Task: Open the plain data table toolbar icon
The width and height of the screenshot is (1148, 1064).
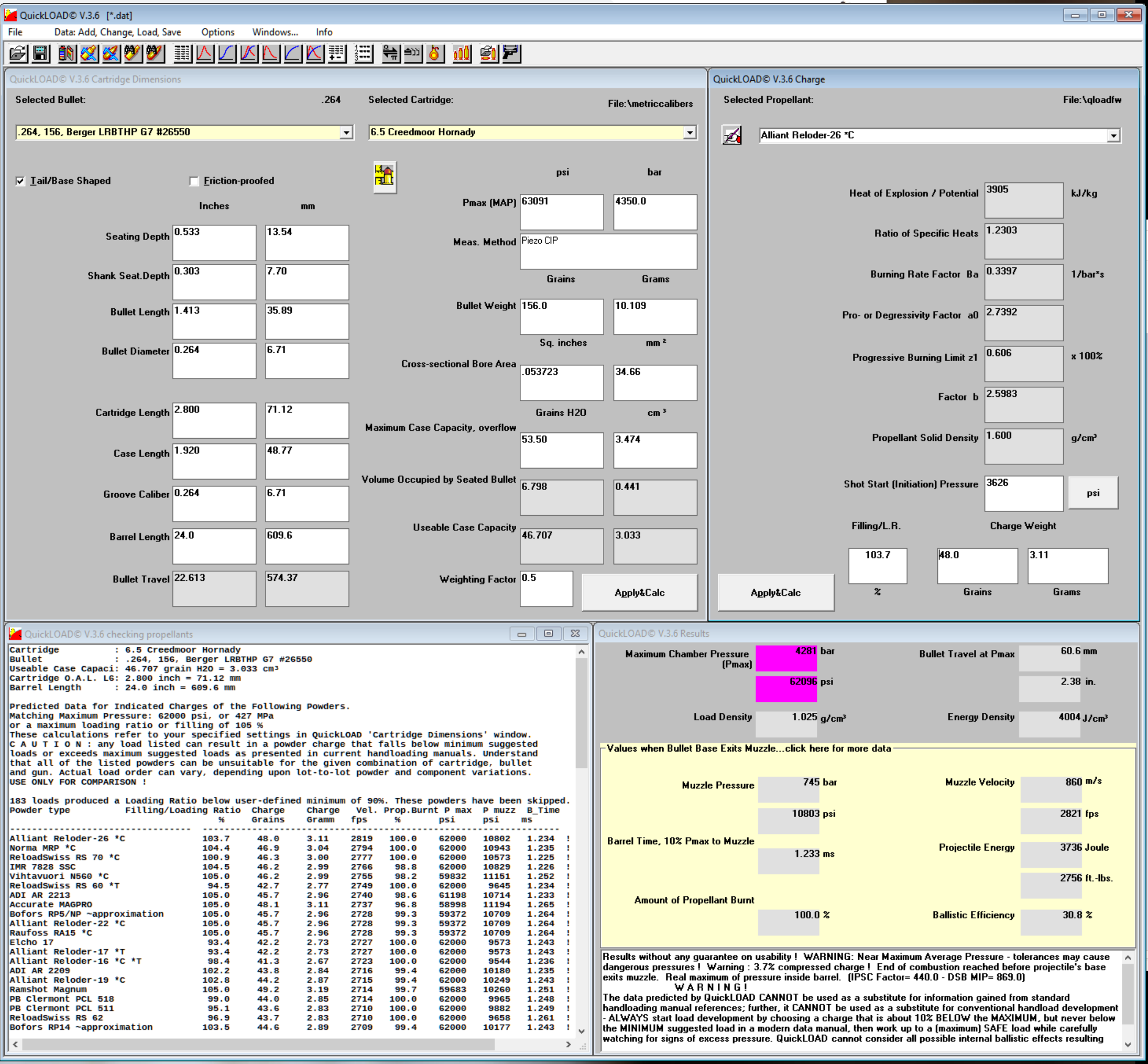Action: [x=182, y=53]
